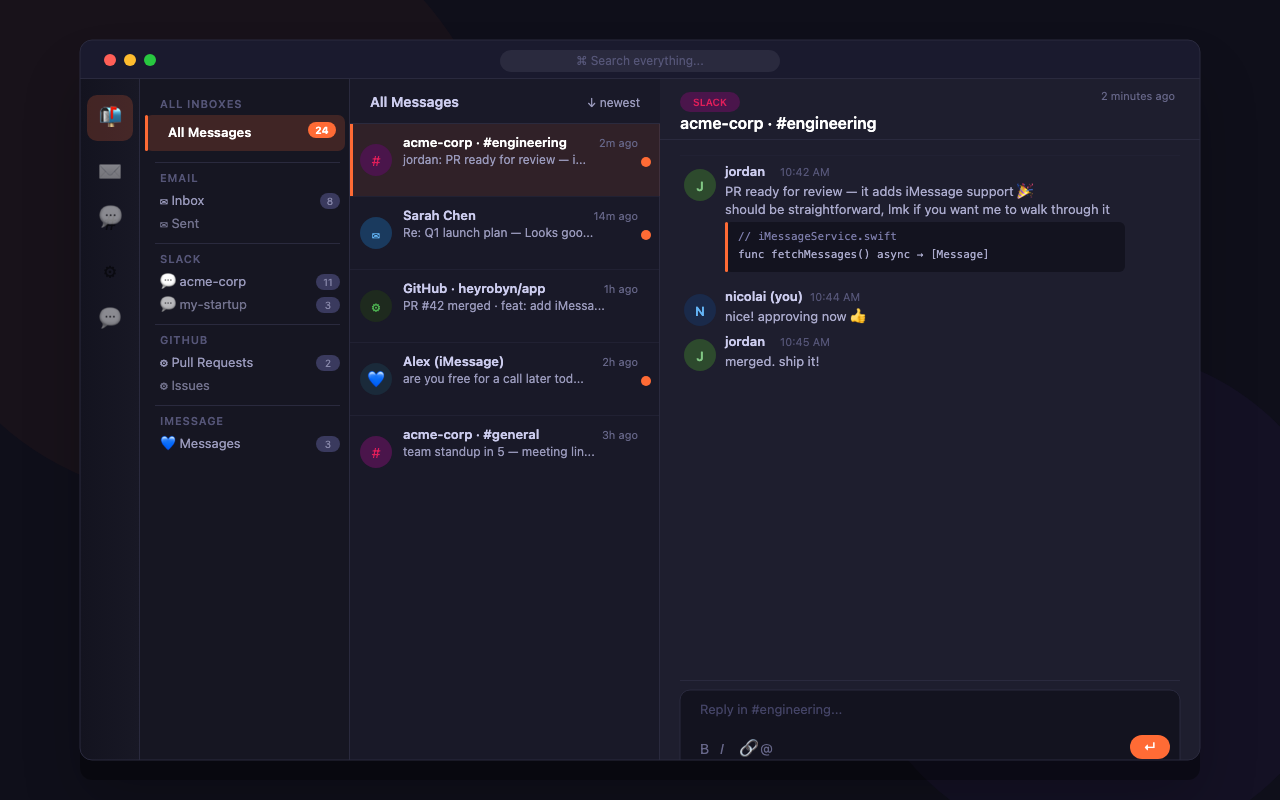Select the envelope icon in the left rail
This screenshot has height=800, width=1280.
coord(110,172)
